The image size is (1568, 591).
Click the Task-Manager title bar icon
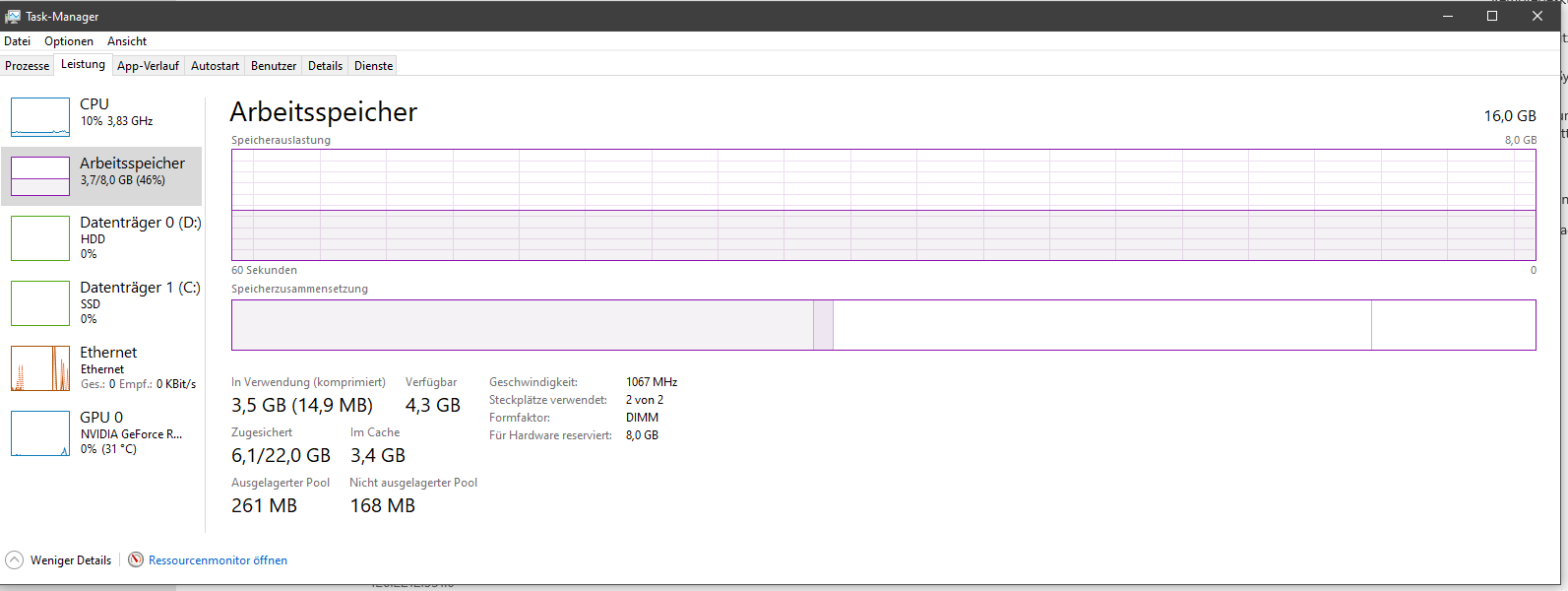(13, 16)
